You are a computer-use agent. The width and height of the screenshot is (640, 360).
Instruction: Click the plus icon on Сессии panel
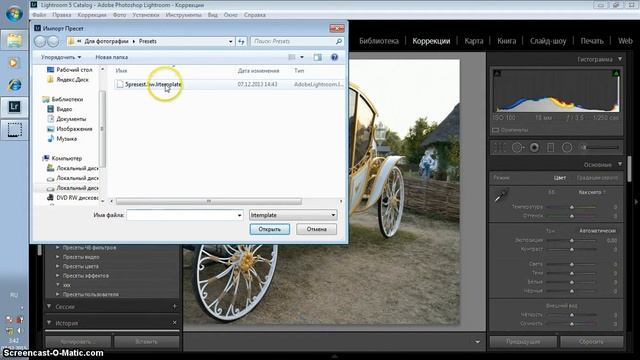tap(175, 306)
